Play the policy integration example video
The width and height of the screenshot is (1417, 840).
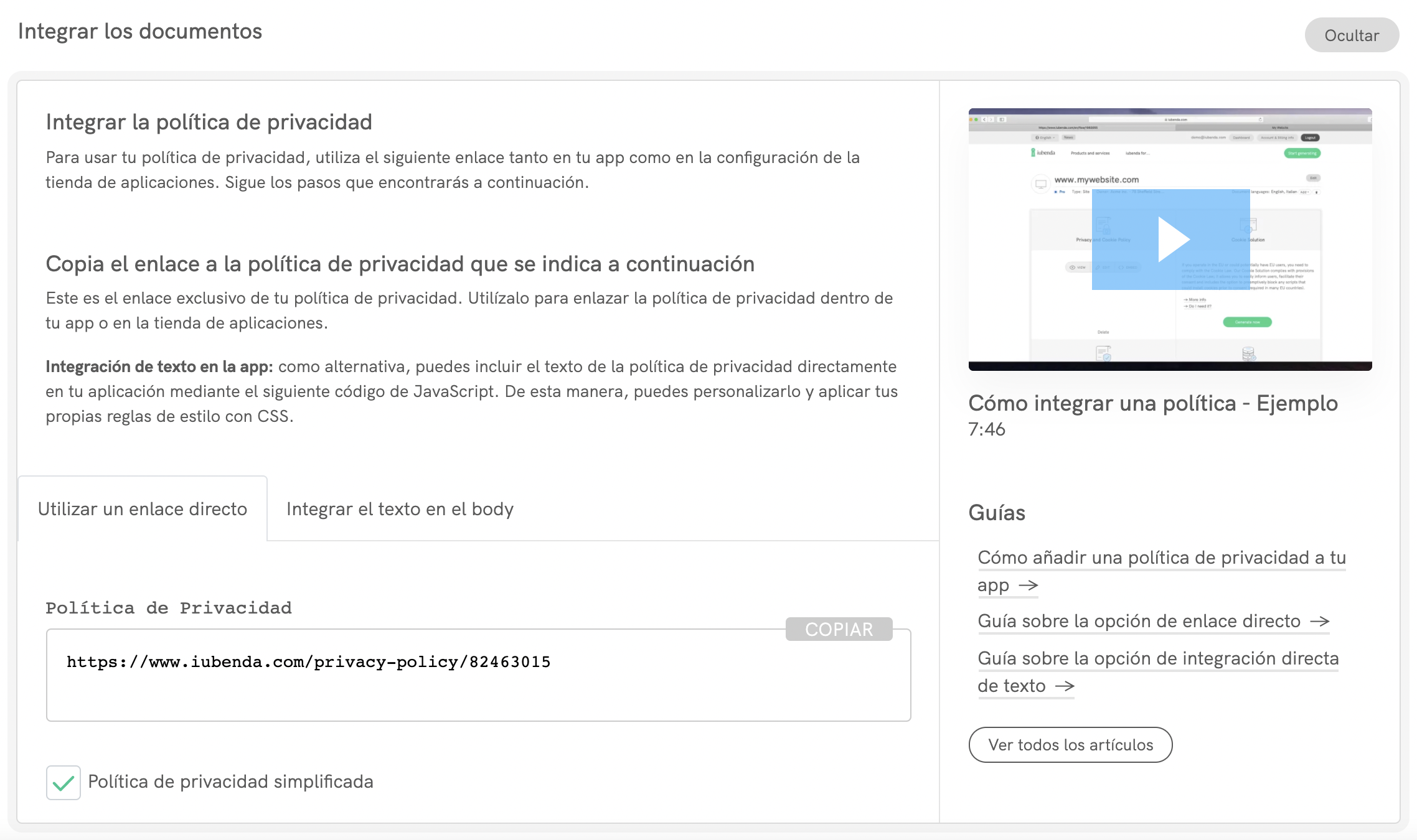[1172, 240]
